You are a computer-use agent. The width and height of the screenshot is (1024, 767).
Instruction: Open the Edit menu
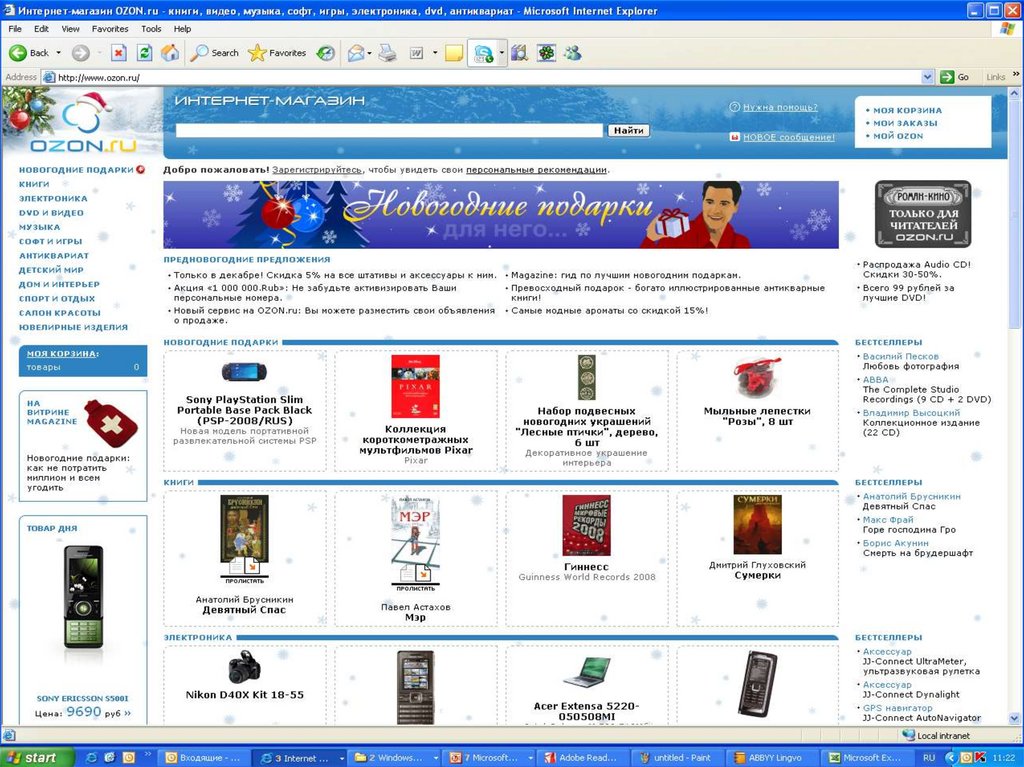click(41, 29)
